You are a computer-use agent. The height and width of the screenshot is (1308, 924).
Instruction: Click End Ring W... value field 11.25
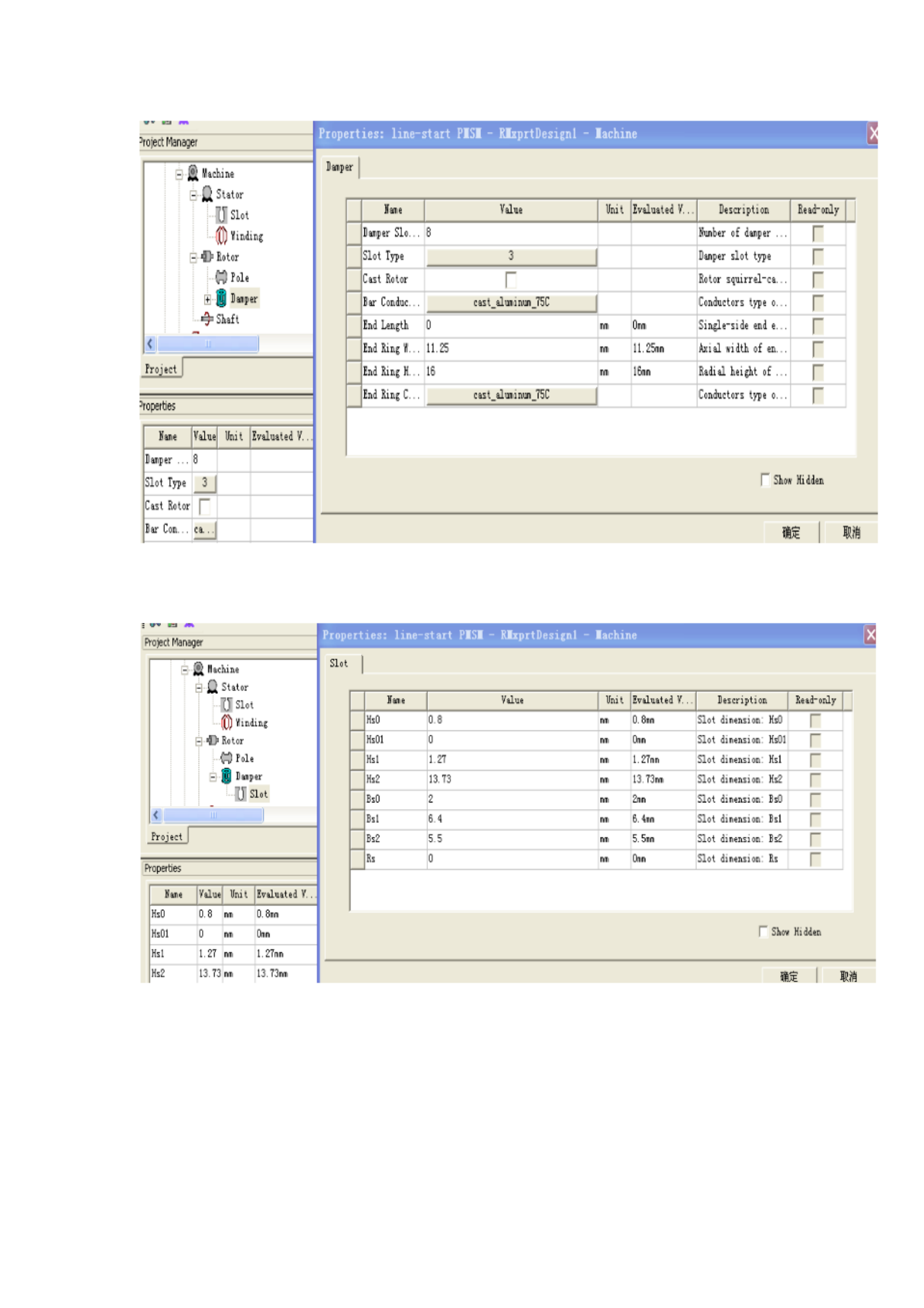[x=511, y=349]
